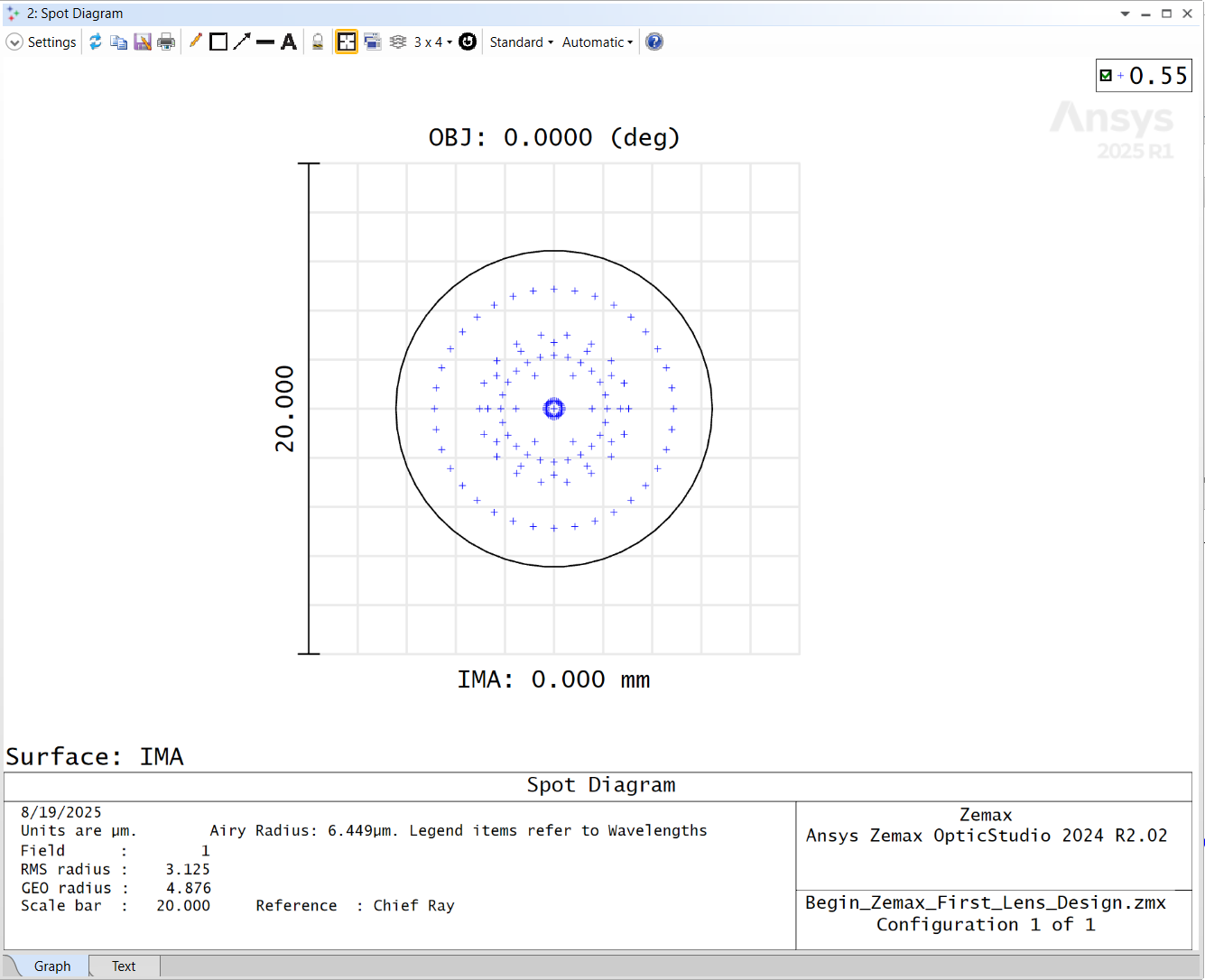Open the Standard display mode dropdown
Viewport: 1205px width, 980px height.
(521, 42)
